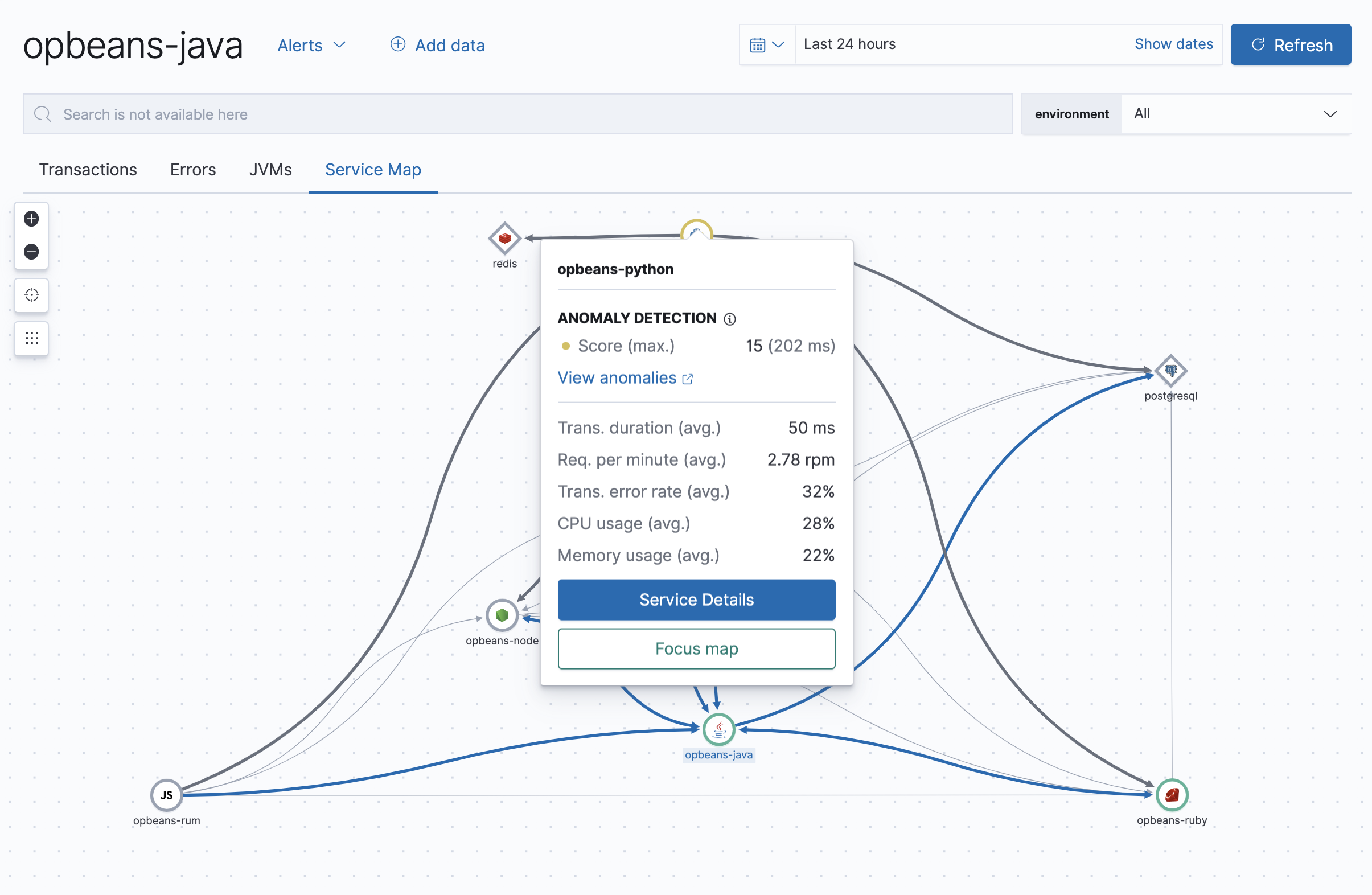This screenshot has width=1372, height=895.
Task: Open the grid layout control on the map
Action: pos(31,339)
